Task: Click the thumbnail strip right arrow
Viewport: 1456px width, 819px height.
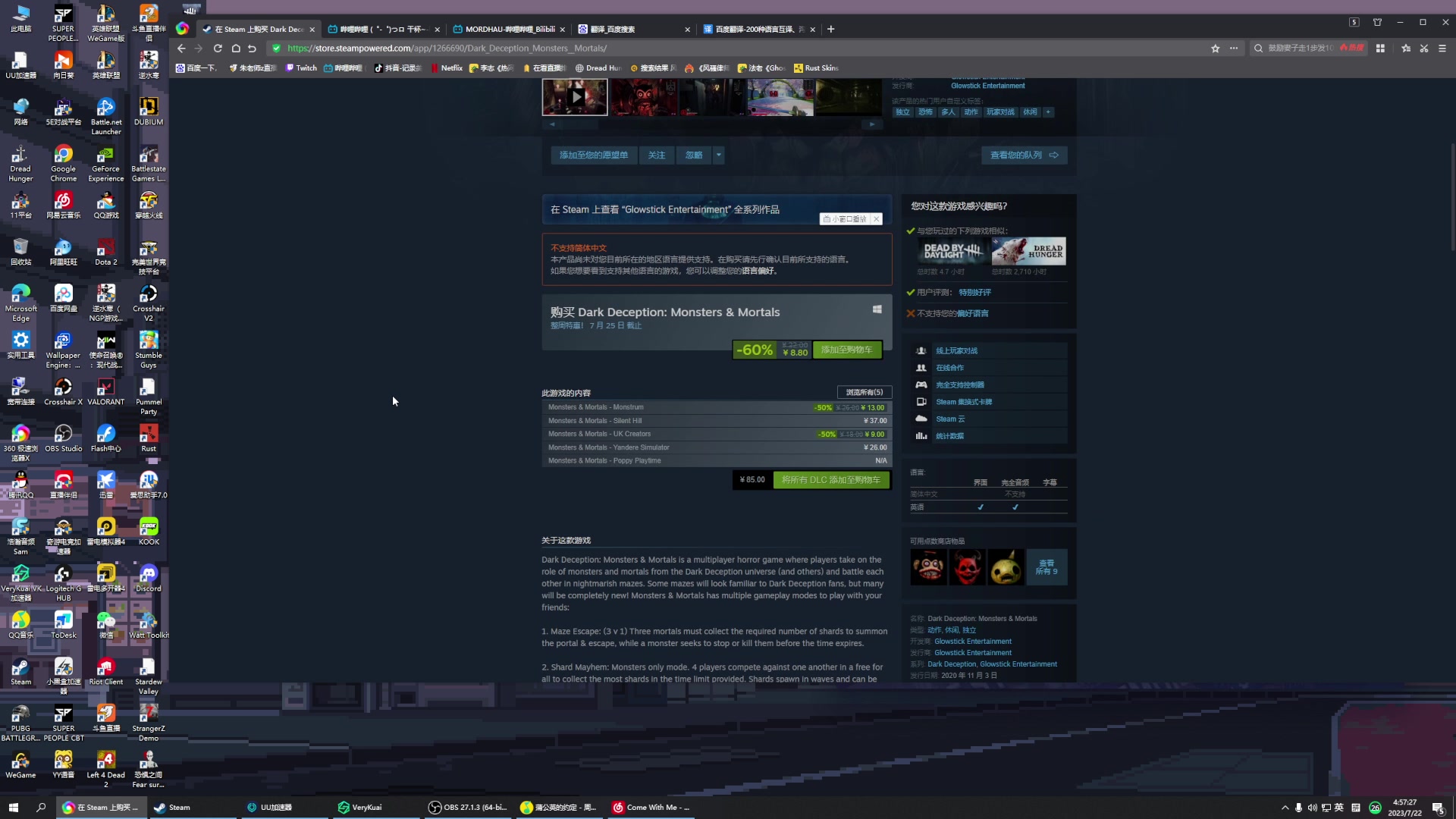Action: (872, 124)
